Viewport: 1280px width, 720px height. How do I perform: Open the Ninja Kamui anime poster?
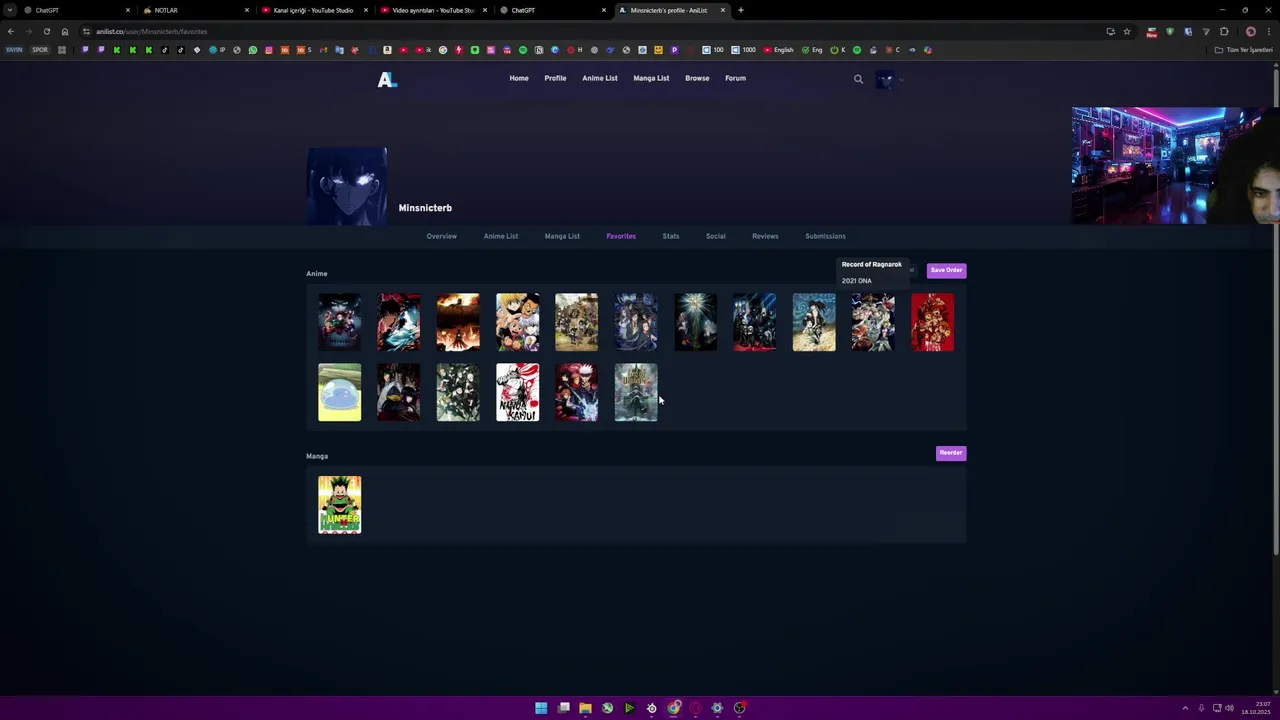517,392
